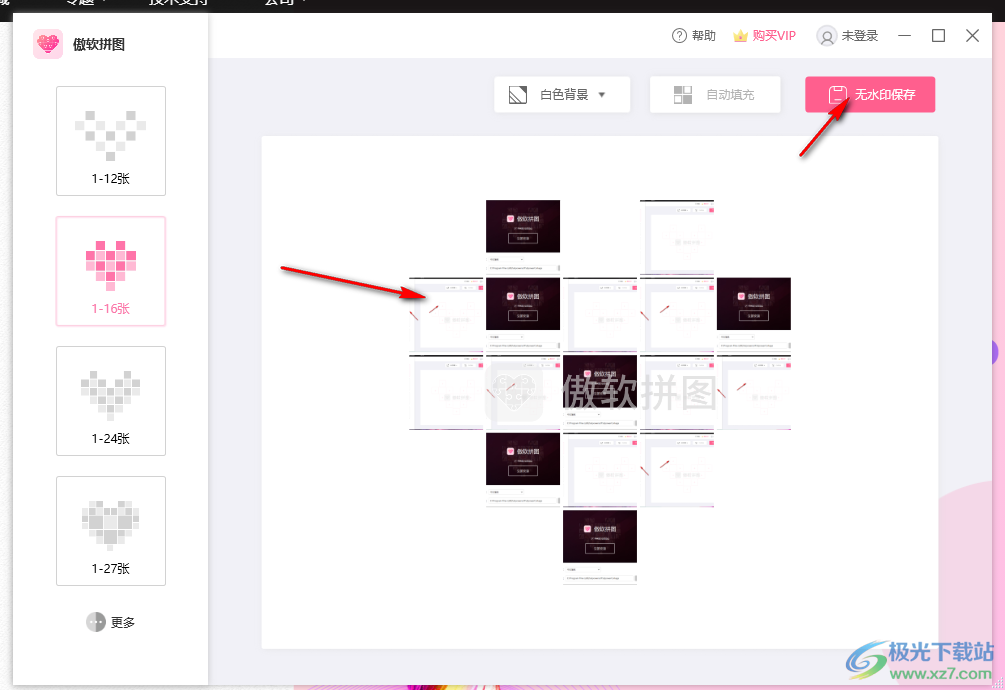Click the 傲软拼图 heart logo icon
The image size is (1005, 690).
(x=48, y=44)
